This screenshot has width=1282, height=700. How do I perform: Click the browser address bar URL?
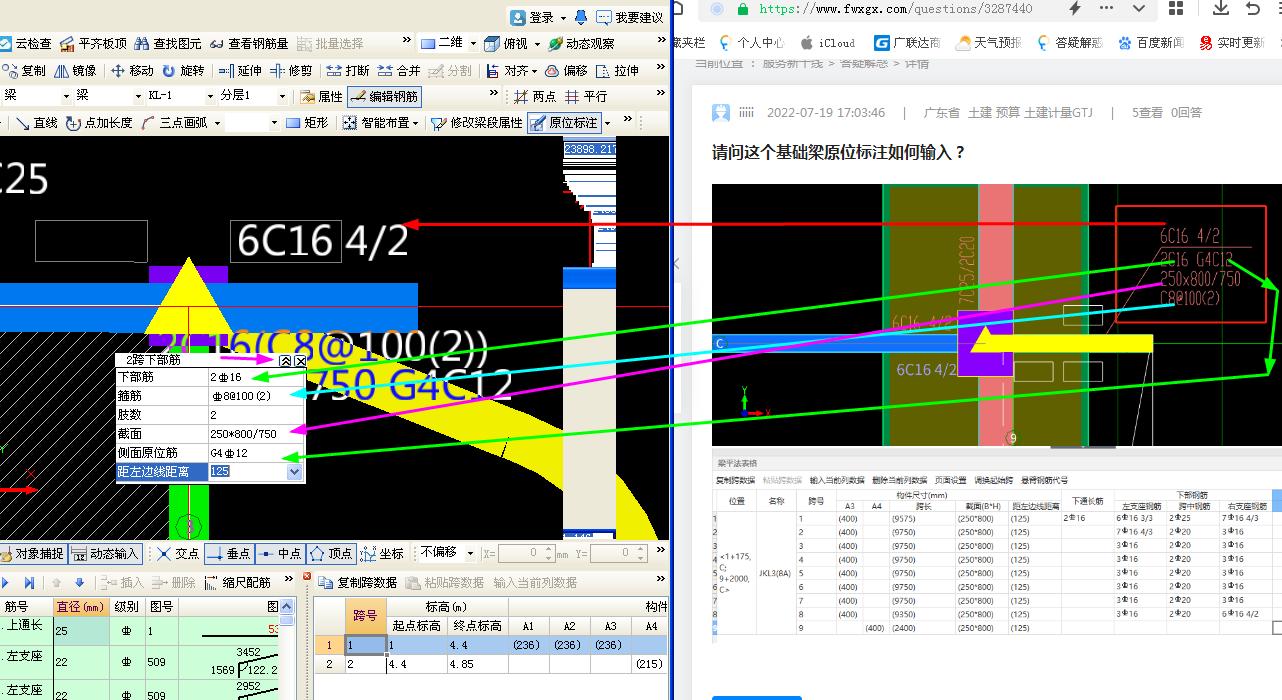pos(896,8)
